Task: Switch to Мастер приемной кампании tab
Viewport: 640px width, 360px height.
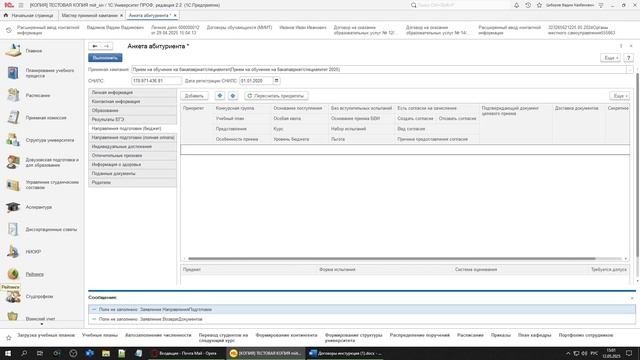Action: coord(92,15)
